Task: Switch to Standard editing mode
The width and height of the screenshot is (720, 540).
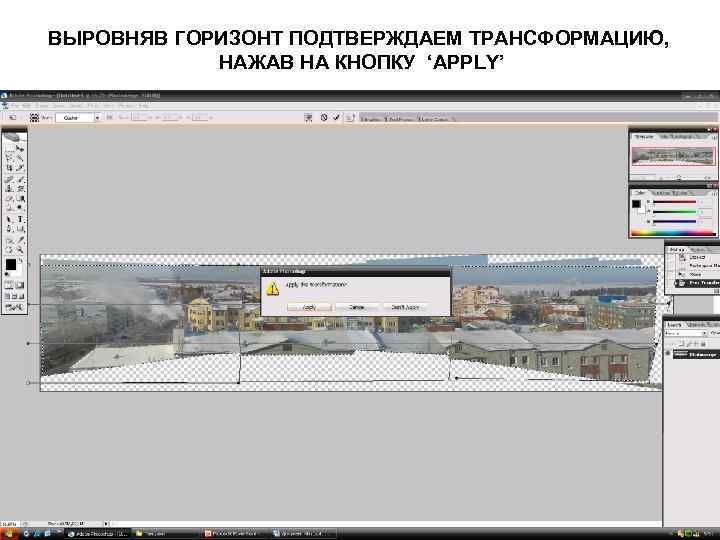Action: click(9, 285)
